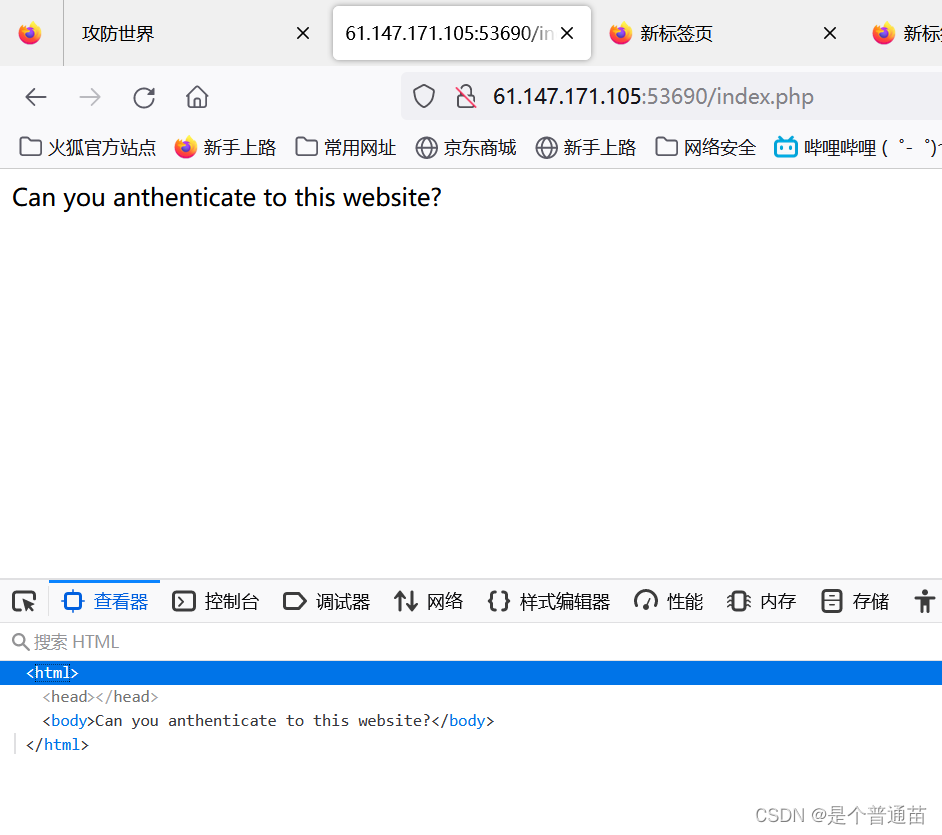Click the back navigation arrow

[x=36, y=96]
